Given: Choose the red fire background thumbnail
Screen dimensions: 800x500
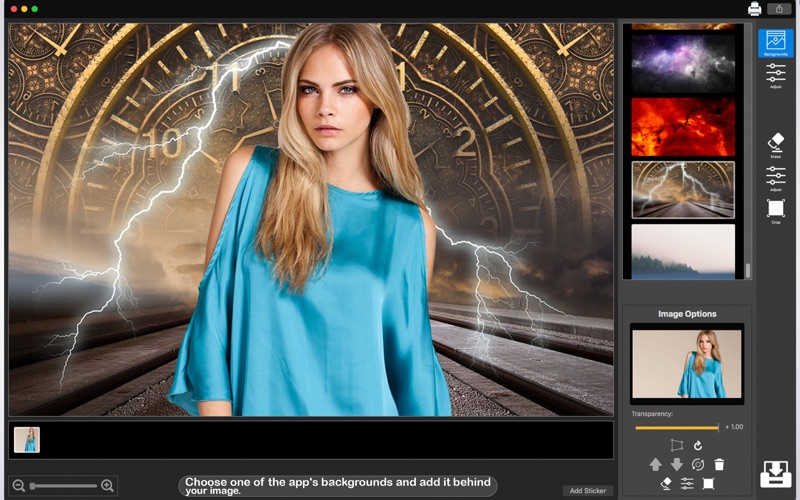Looking at the screenshot, I should [x=683, y=127].
